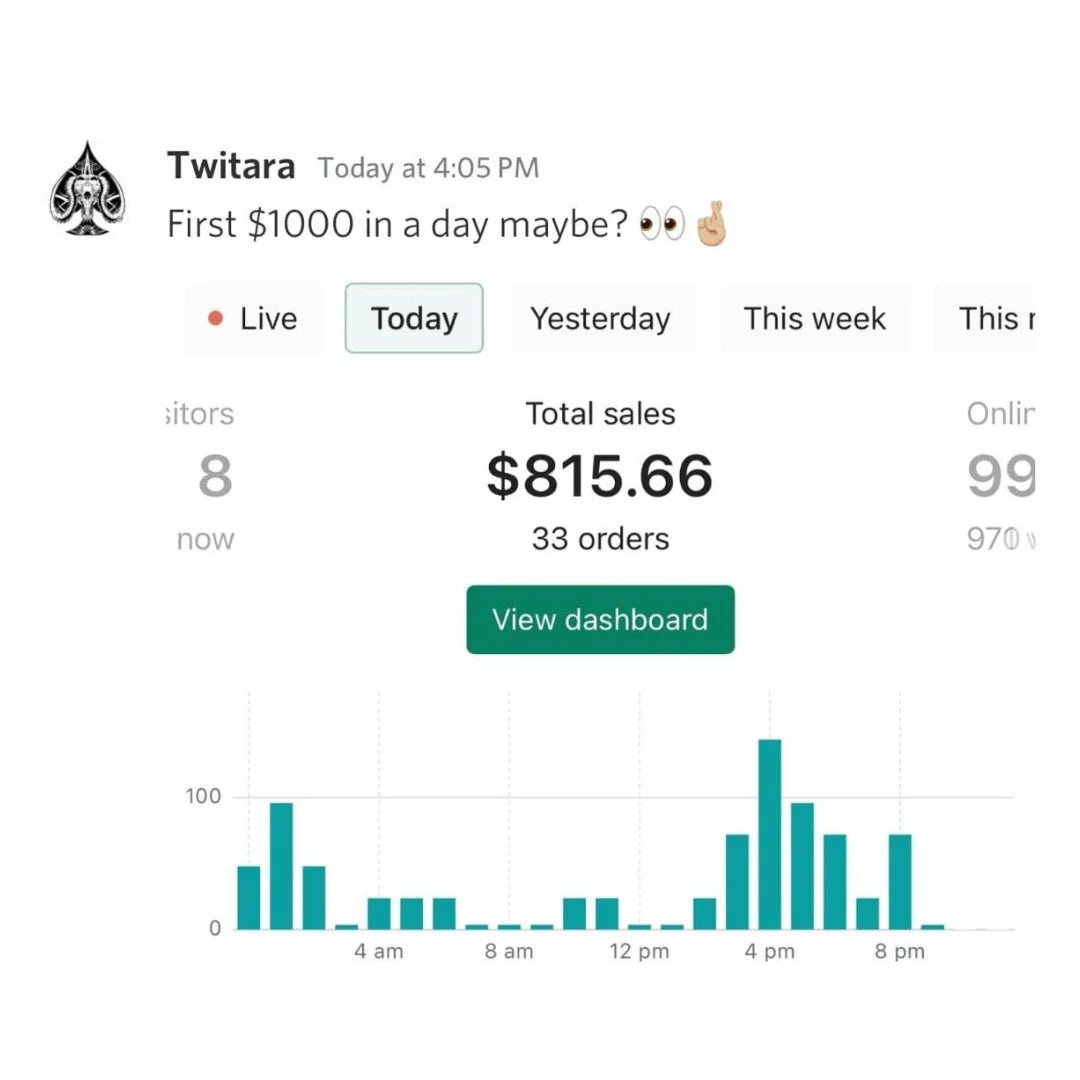Select the Live view filter
Viewport: 1080px width, 1080px height.
pyautogui.click(x=253, y=318)
